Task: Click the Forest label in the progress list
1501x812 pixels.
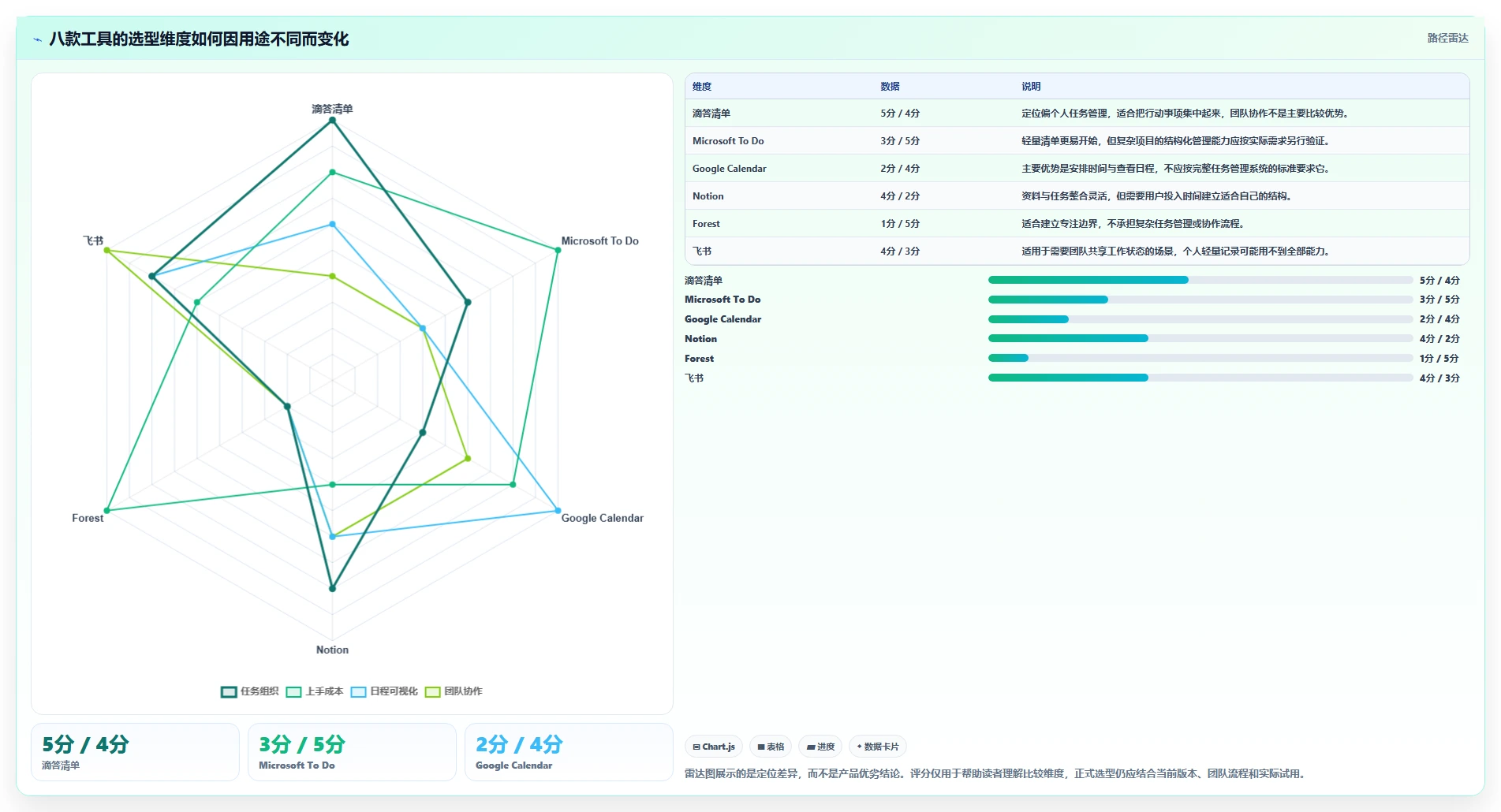Action: (x=699, y=359)
